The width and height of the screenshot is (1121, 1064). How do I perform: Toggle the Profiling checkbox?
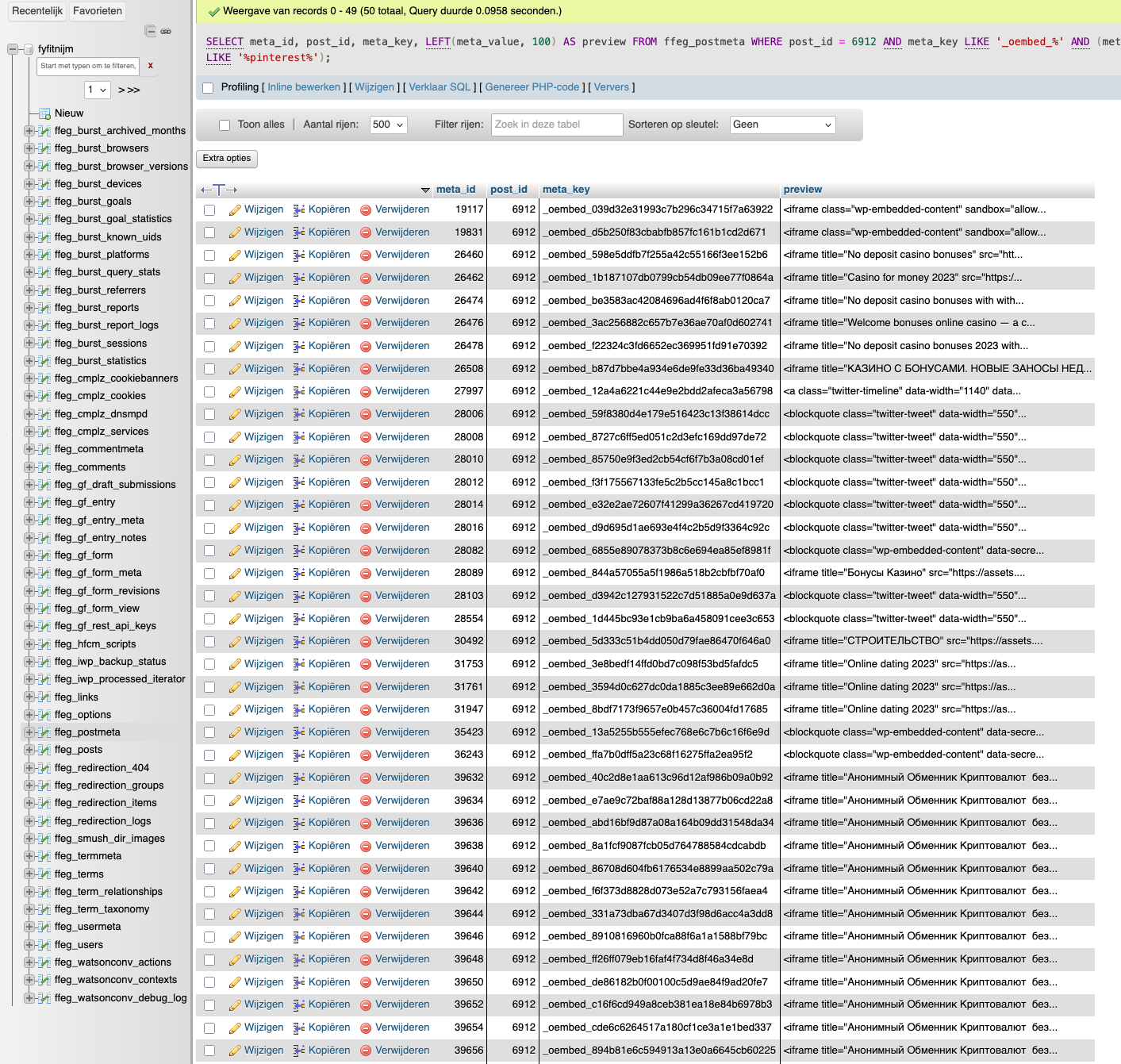coord(208,88)
